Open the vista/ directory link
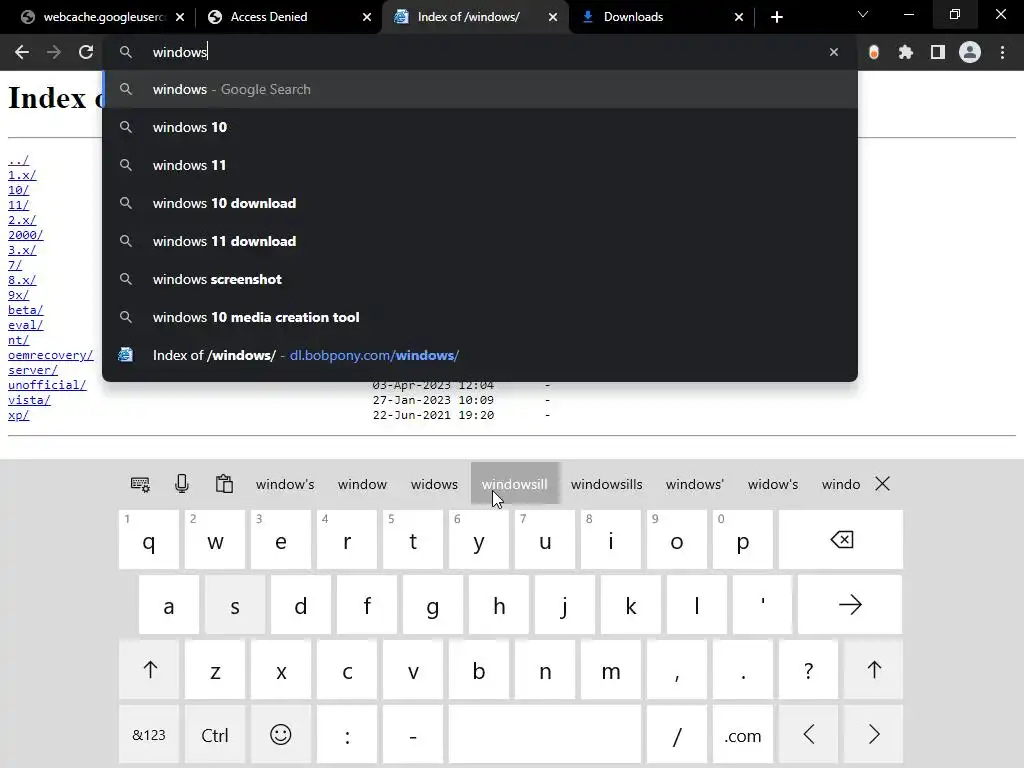 tap(29, 400)
